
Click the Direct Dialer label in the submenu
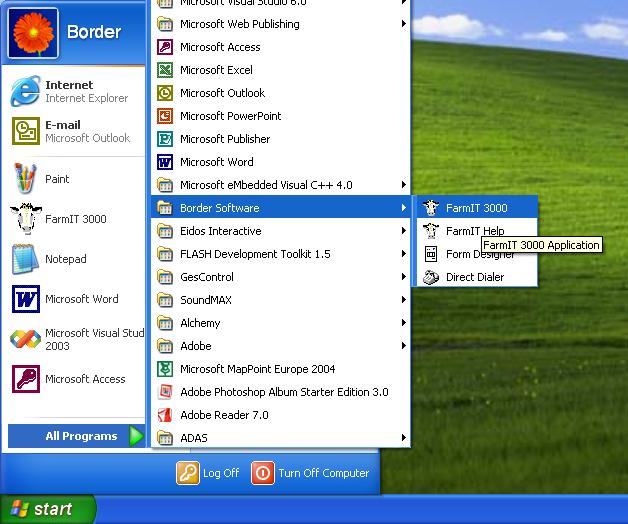[x=475, y=277]
